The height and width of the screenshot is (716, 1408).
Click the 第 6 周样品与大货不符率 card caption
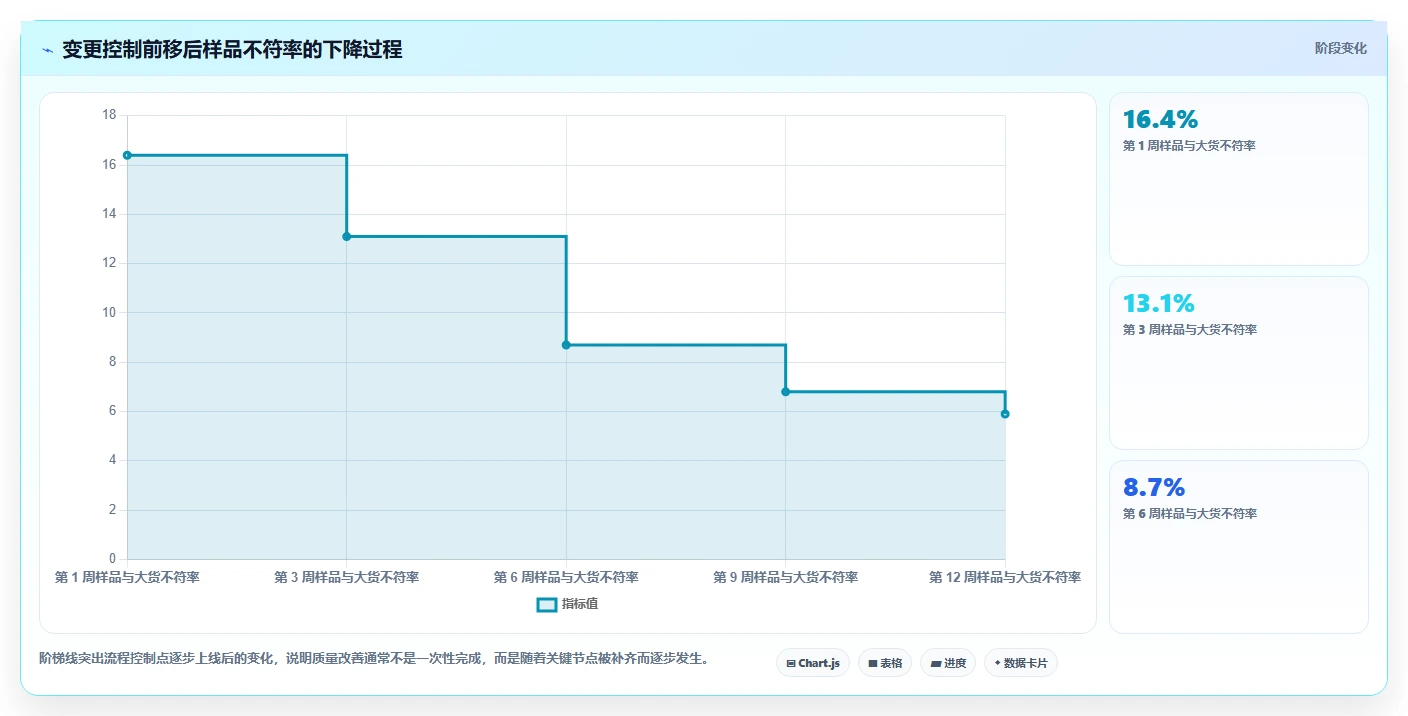(1189, 514)
